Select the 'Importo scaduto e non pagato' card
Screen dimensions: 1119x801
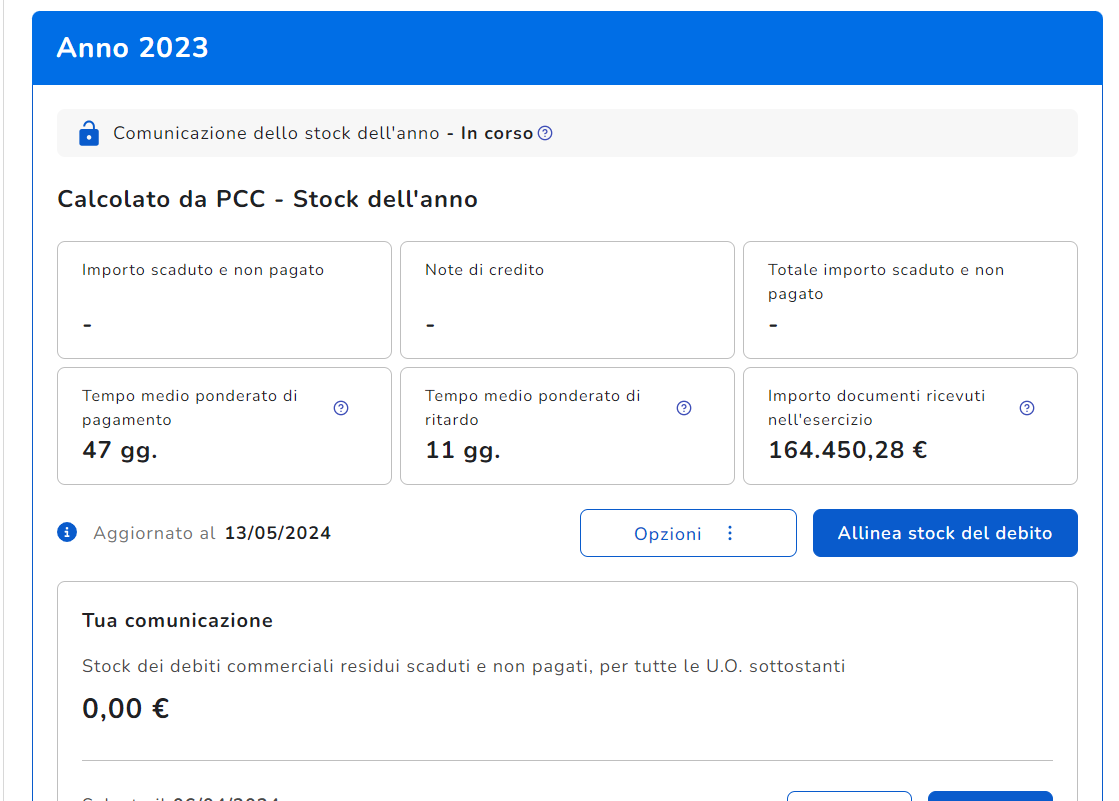224,299
